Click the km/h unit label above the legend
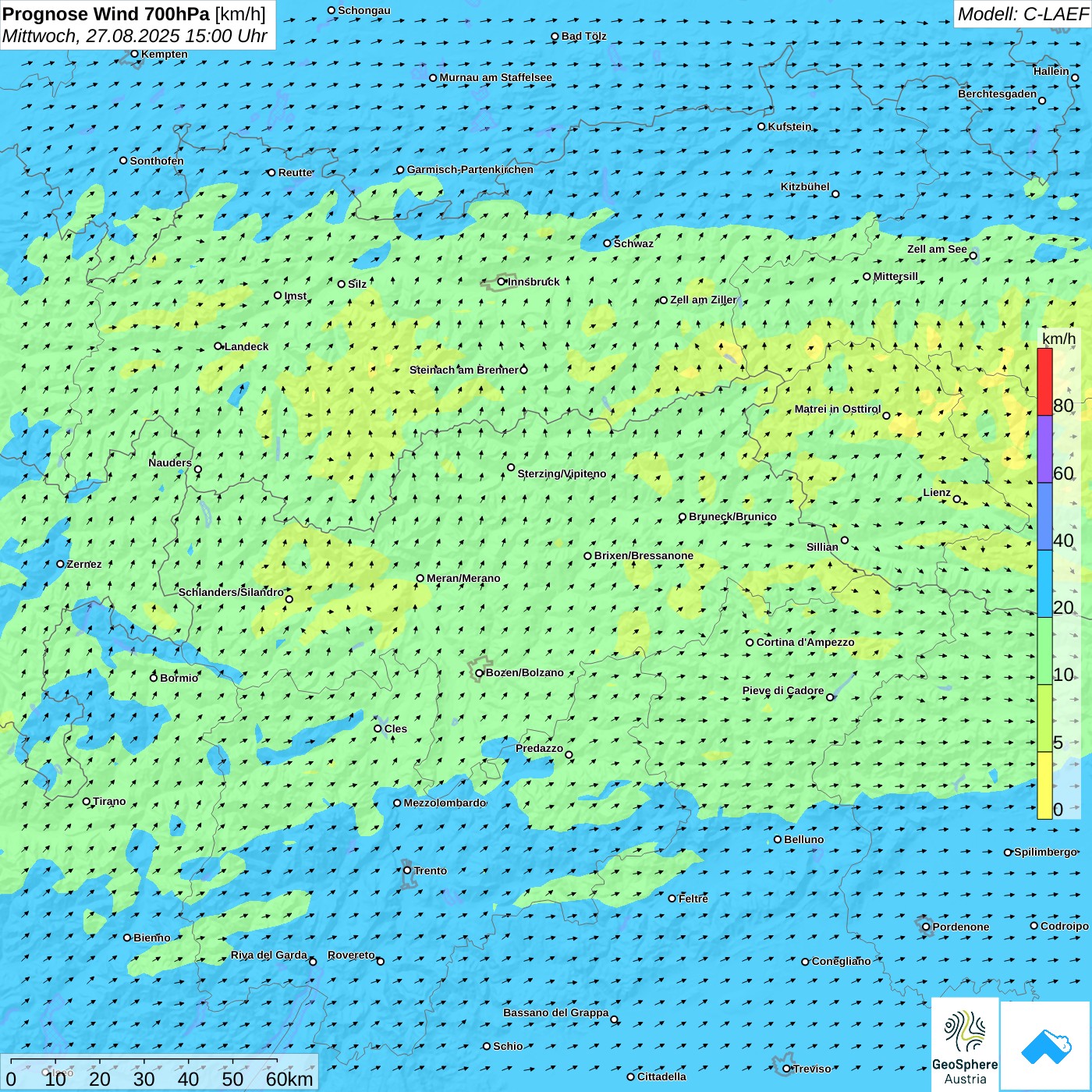Screen dimensions: 1092x1092 1058,339
